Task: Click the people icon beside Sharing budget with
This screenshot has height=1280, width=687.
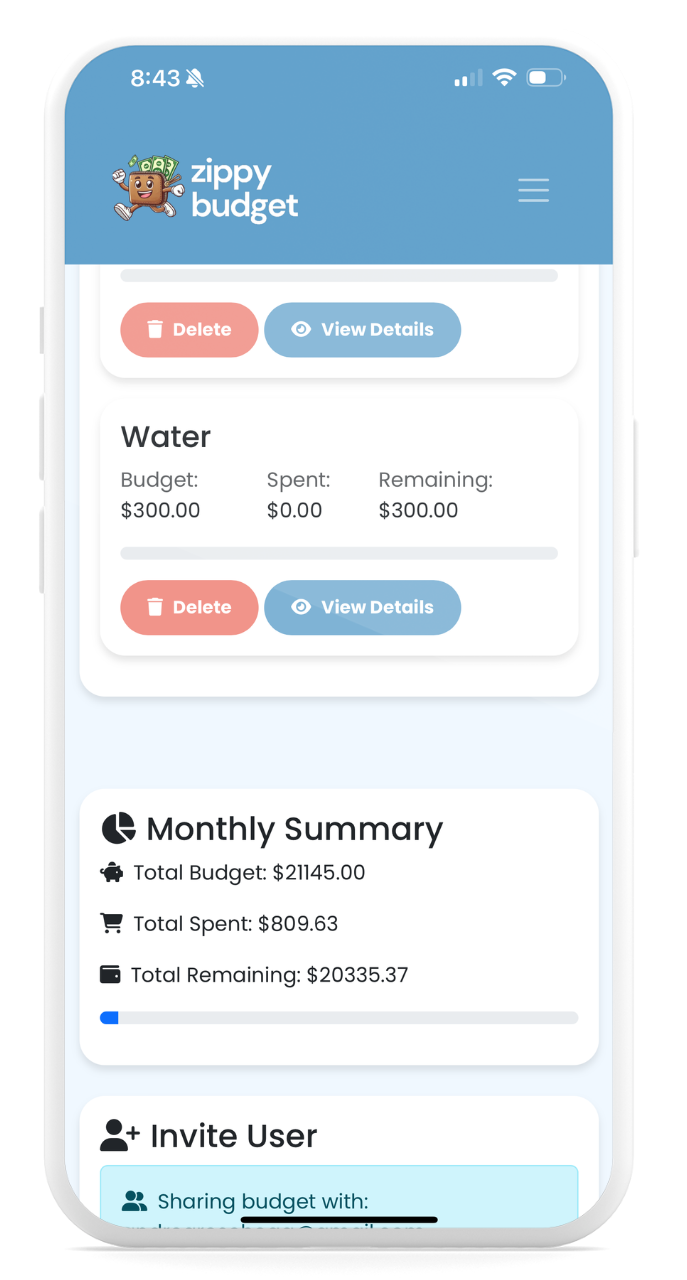Action: click(x=134, y=1200)
